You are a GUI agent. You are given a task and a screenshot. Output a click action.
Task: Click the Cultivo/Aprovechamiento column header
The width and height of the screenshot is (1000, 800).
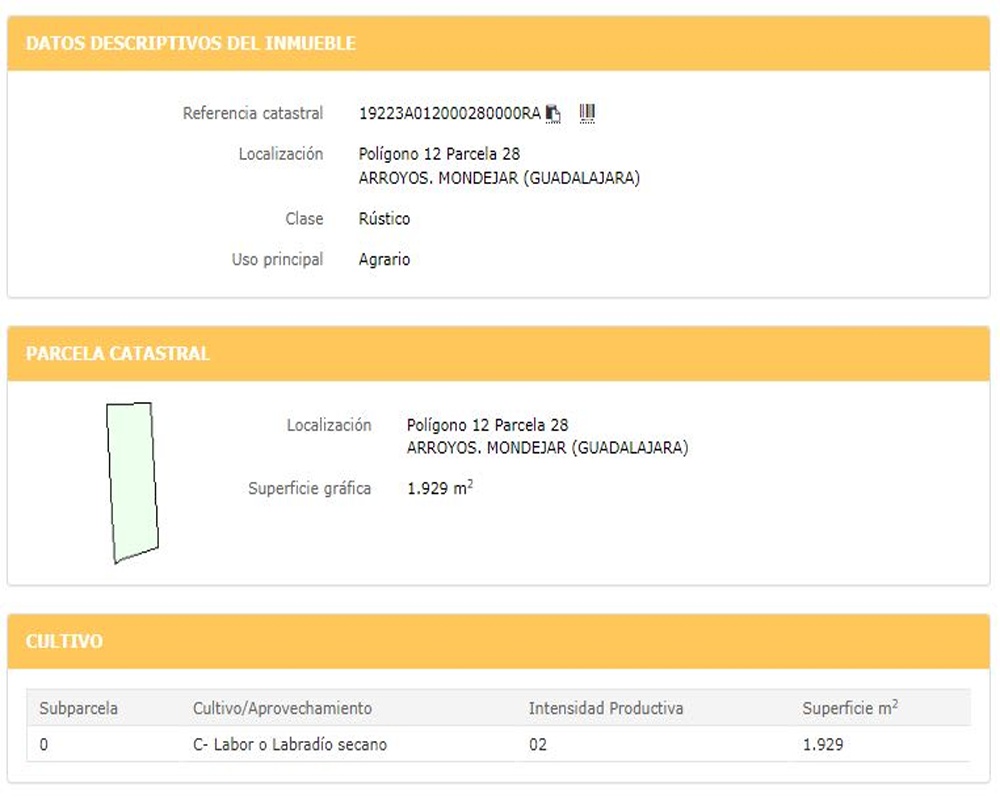(283, 708)
